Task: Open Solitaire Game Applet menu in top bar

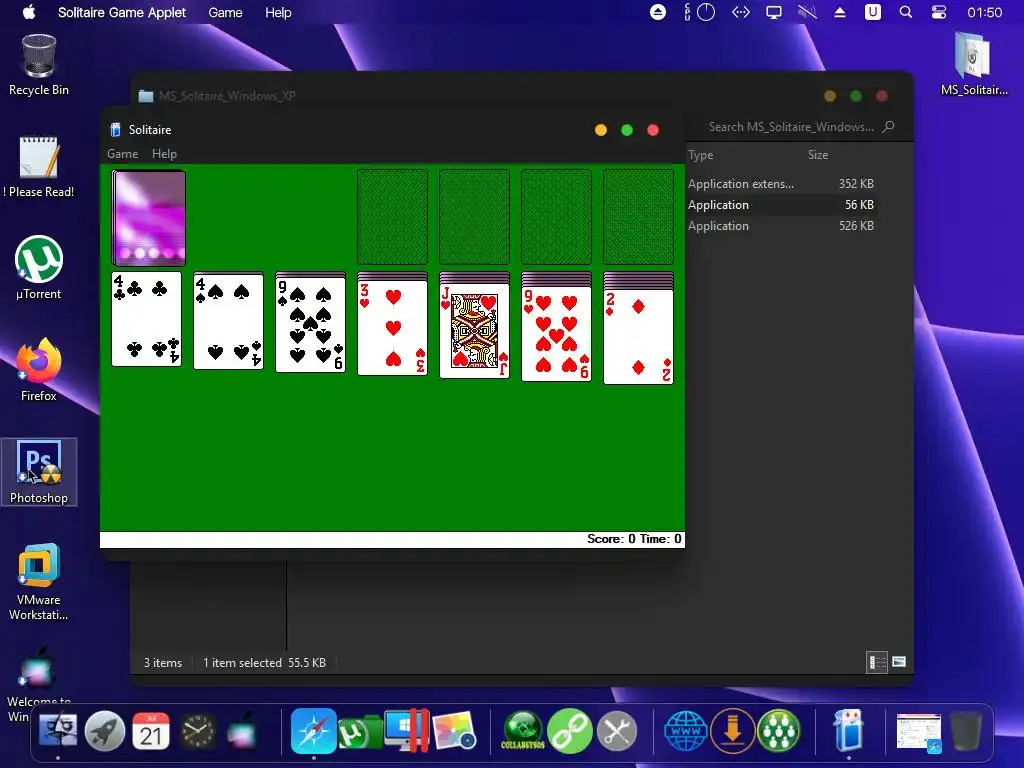Action: click(121, 12)
